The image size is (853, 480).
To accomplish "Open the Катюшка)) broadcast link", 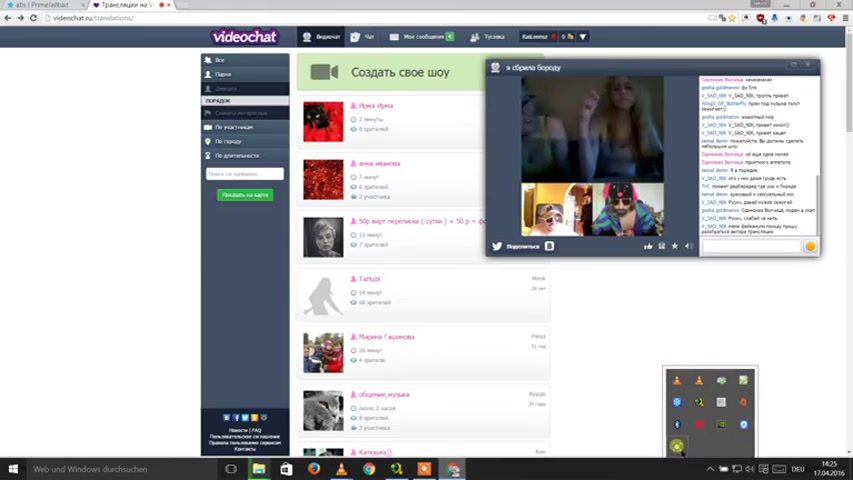I will pyautogui.click(x=375, y=452).
